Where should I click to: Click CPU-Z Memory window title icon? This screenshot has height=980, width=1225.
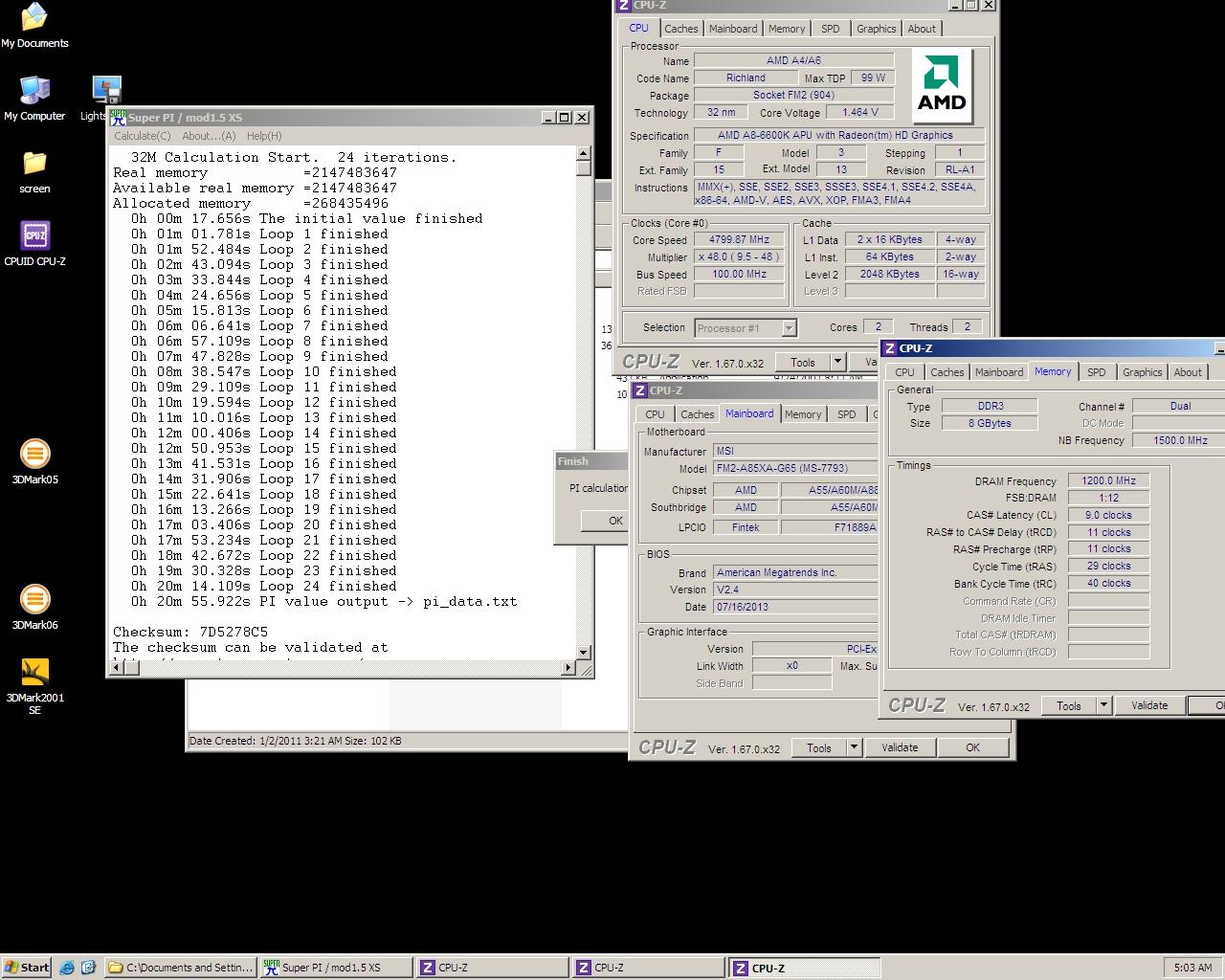889,348
